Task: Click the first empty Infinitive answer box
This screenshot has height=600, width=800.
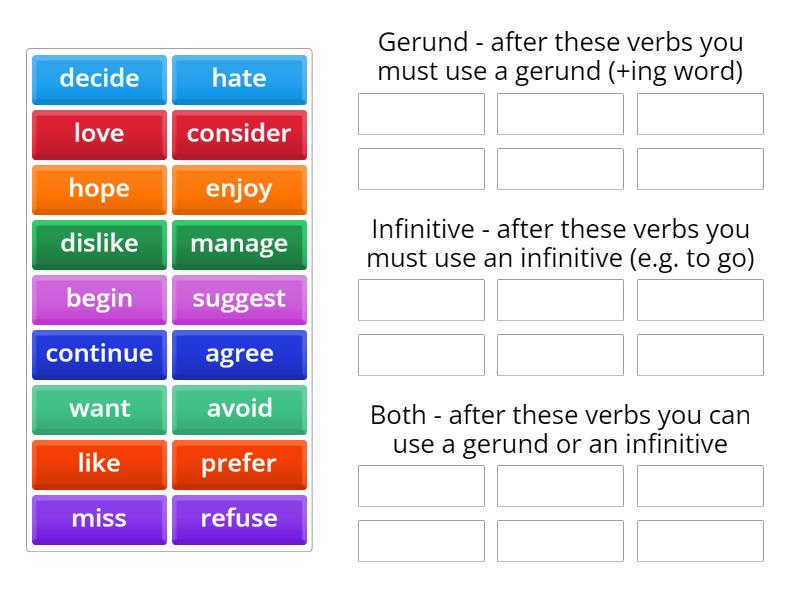Action: (x=421, y=299)
